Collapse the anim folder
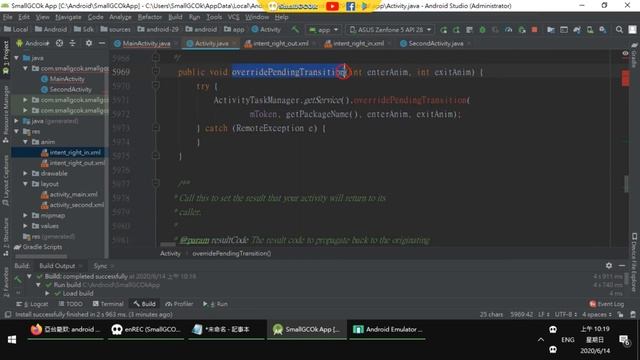This screenshot has width=640, height=360. [x=25, y=142]
